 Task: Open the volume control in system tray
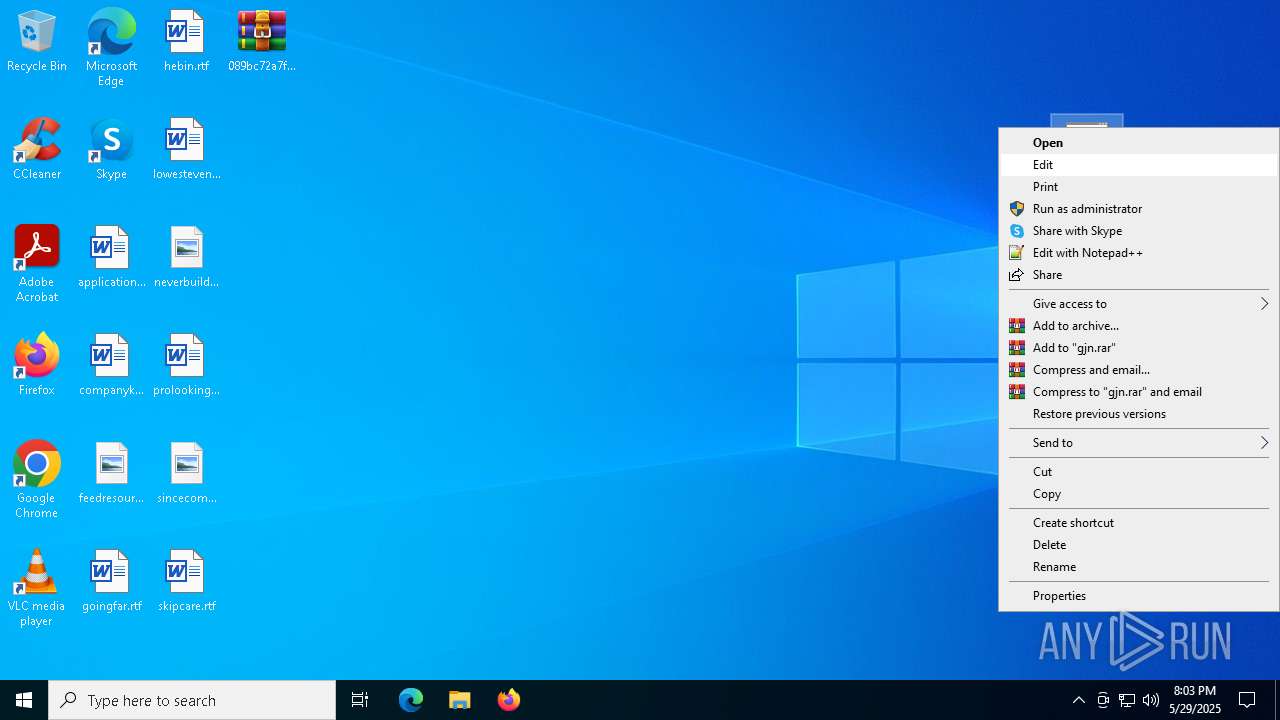[1151, 700]
